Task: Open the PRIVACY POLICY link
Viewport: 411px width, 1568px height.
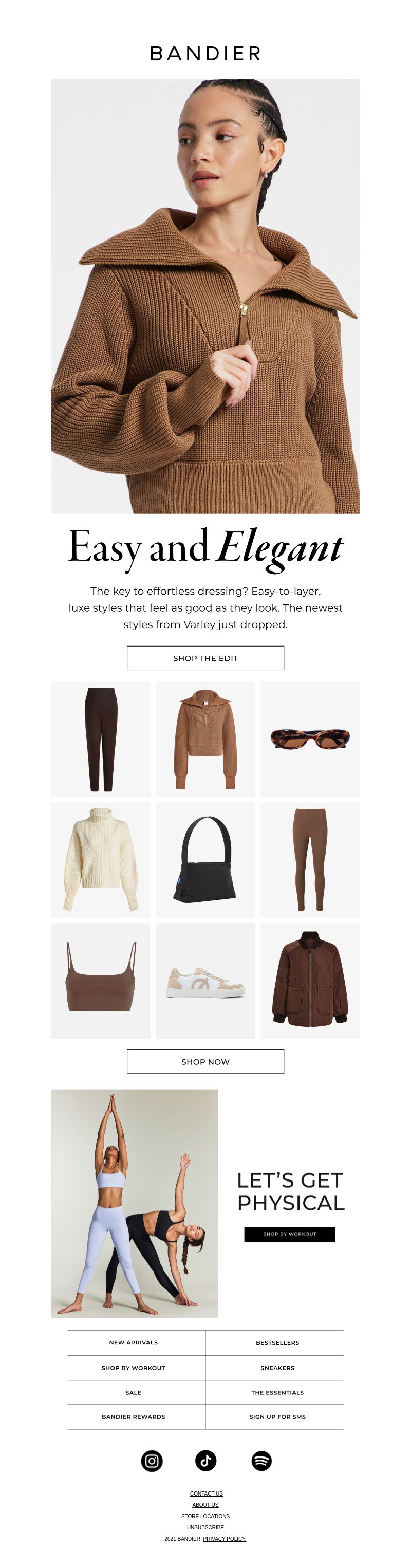Action: coord(225,1539)
